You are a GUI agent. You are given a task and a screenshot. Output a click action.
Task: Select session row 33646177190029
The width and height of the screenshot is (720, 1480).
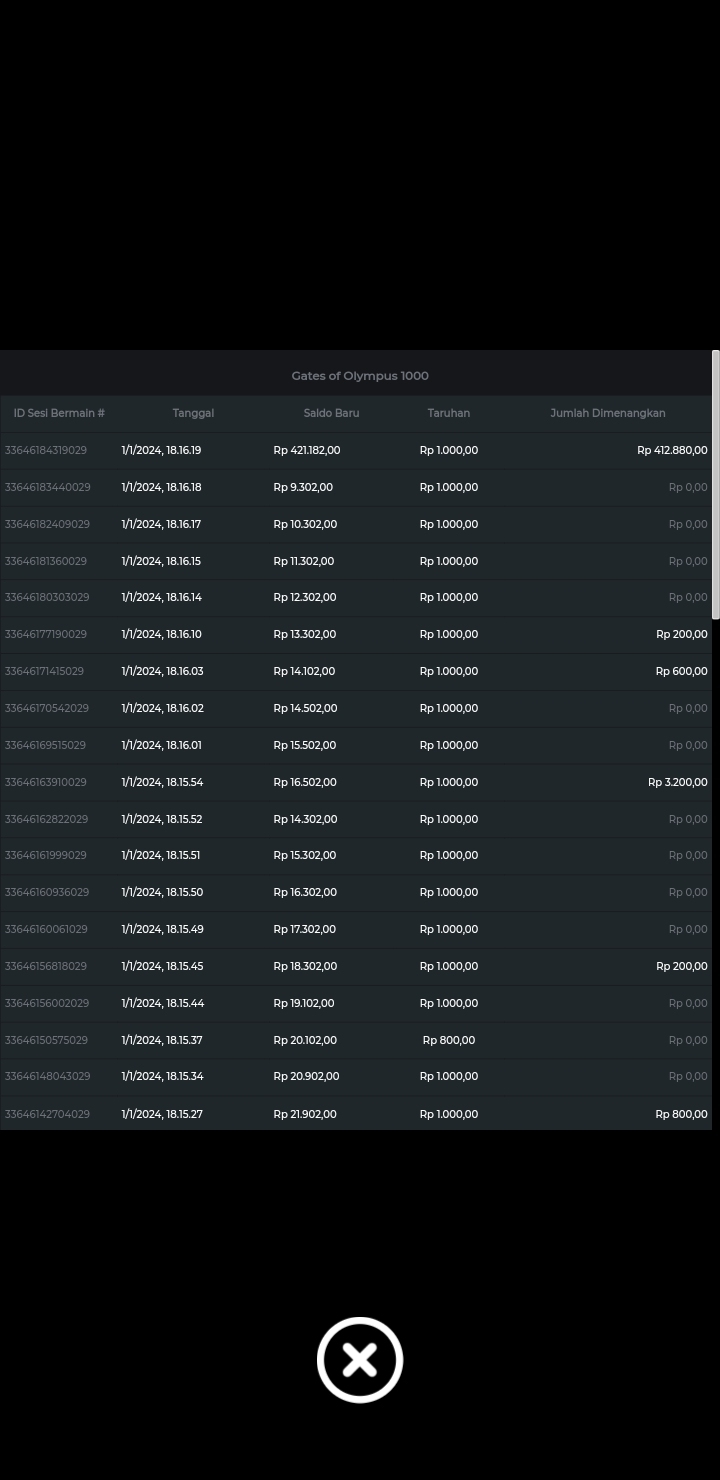click(x=46, y=634)
